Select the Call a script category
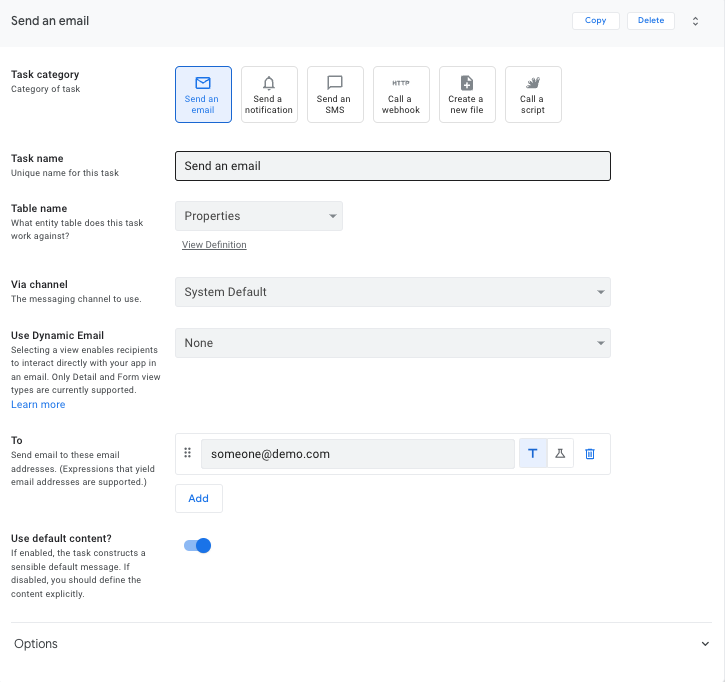 [x=533, y=94]
